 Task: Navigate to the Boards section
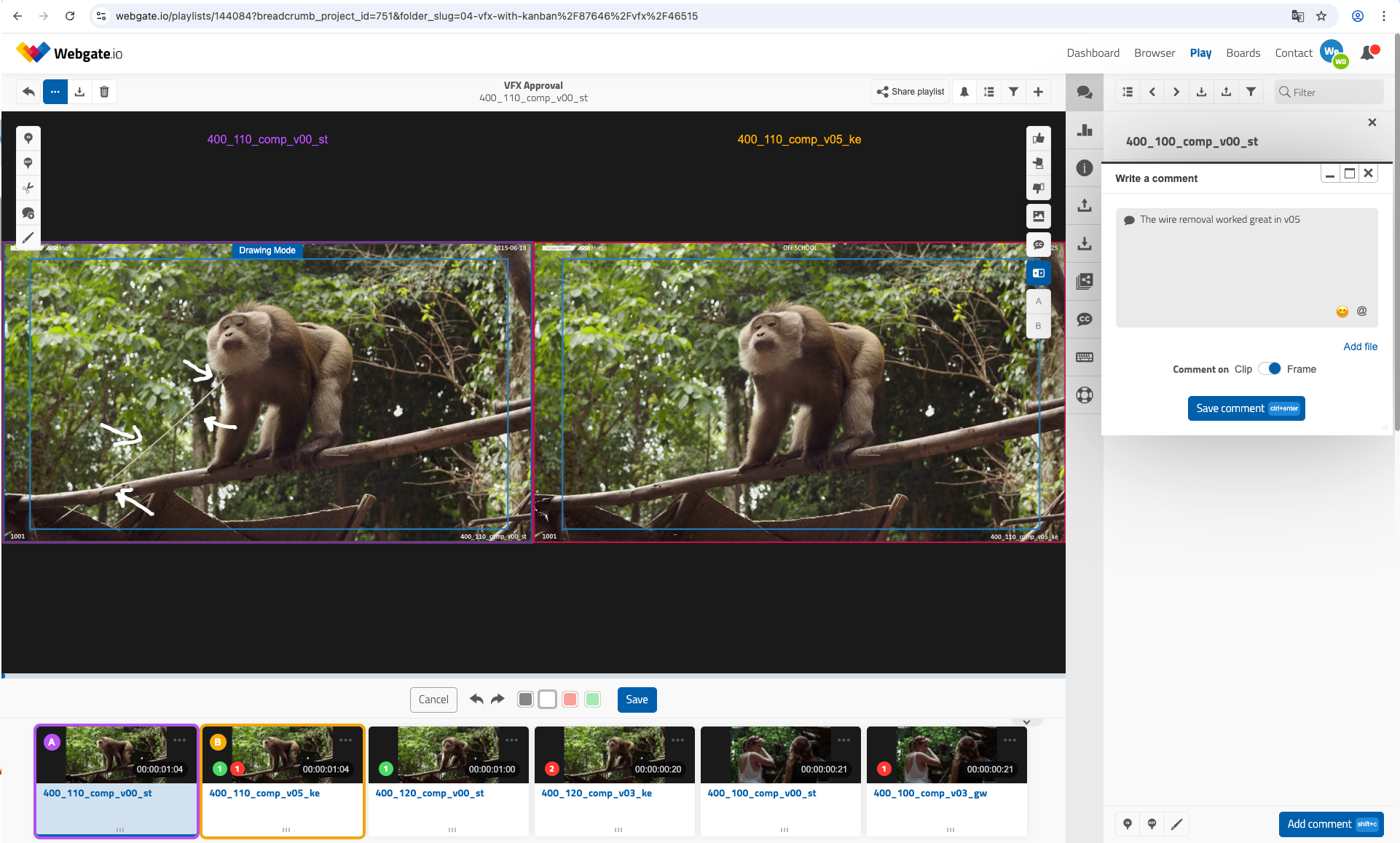[1243, 52]
